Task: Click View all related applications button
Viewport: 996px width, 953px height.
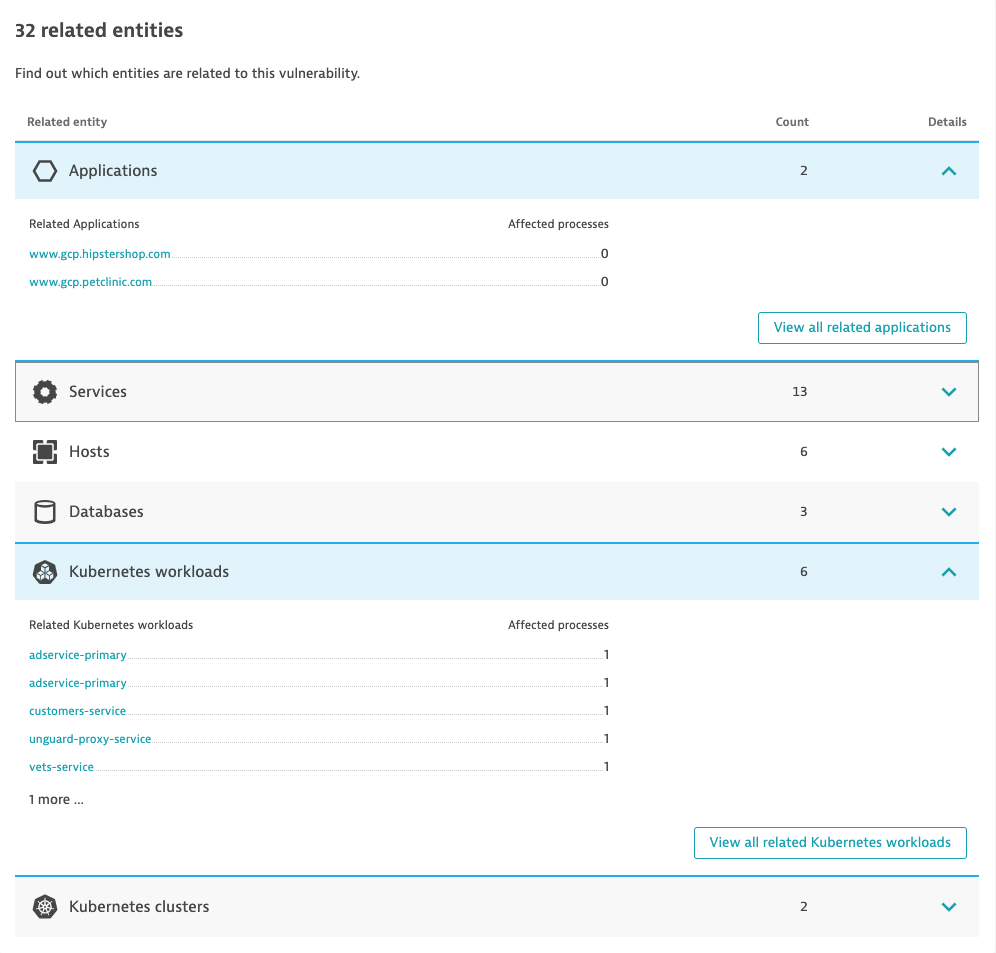Action: coord(862,328)
